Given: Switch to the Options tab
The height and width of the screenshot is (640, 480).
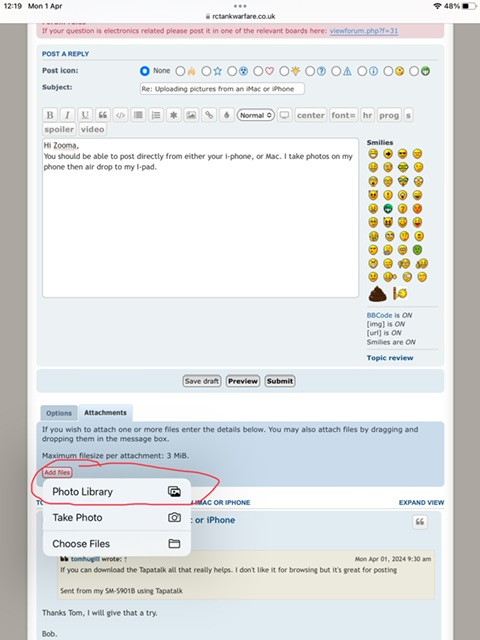Looking at the screenshot, I should 59,413.
